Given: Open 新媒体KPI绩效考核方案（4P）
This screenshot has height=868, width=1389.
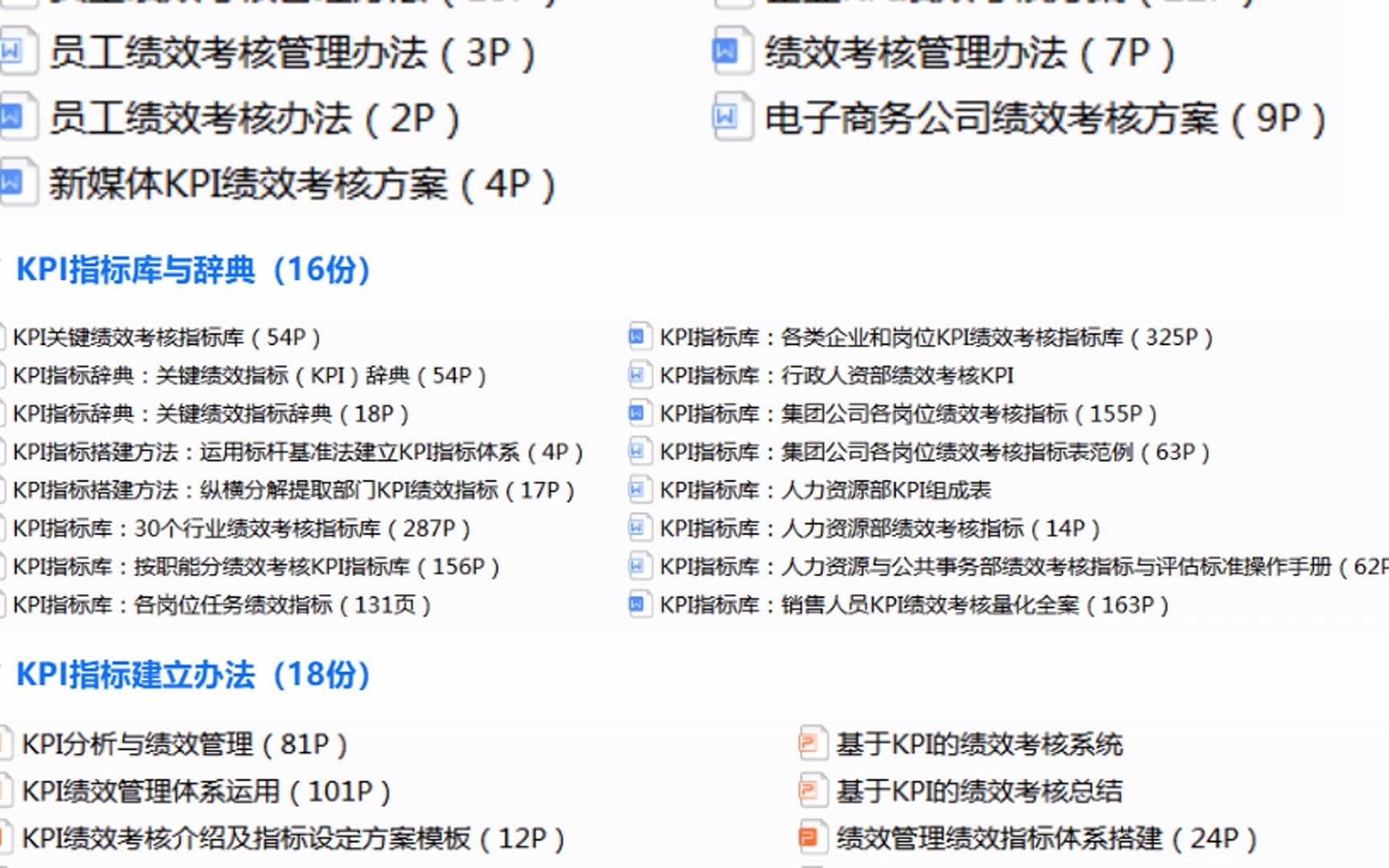Looking at the screenshot, I should tap(302, 185).
